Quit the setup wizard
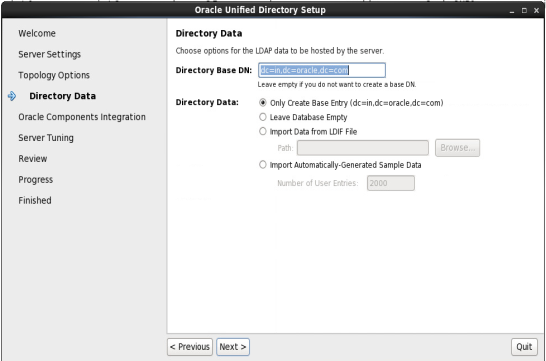The width and height of the screenshot is (546, 361). (x=524, y=347)
